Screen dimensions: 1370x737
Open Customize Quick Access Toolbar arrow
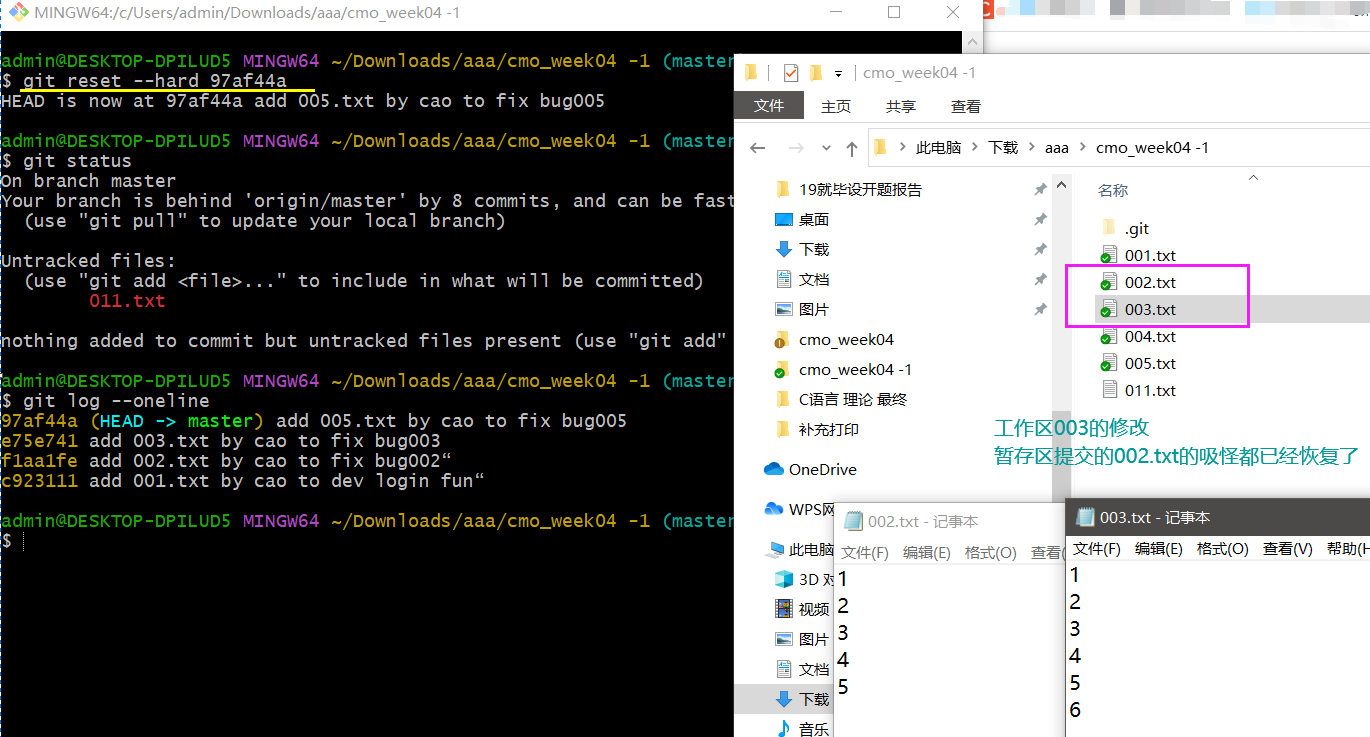point(838,73)
